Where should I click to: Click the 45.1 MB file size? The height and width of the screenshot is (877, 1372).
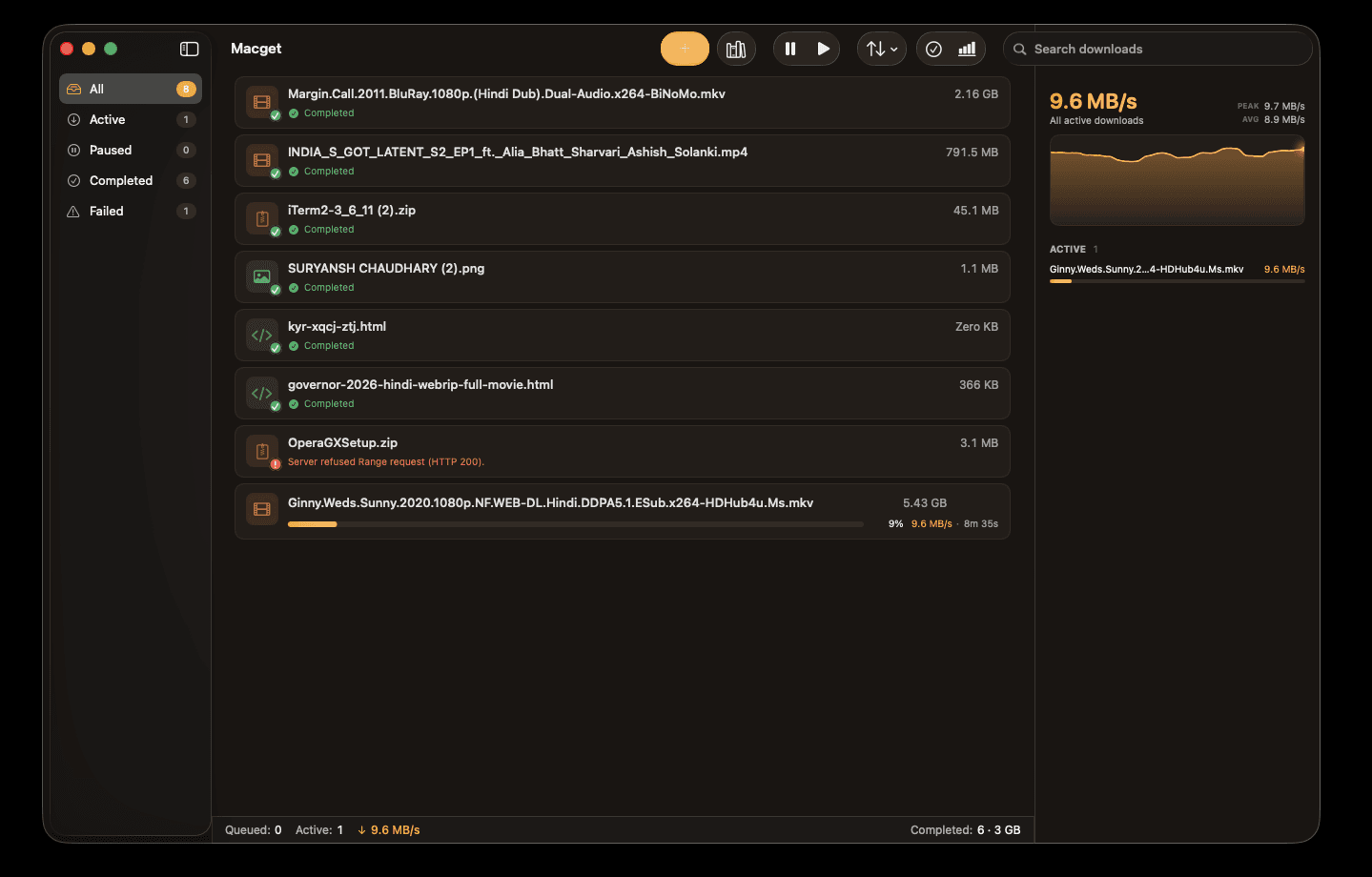click(975, 210)
